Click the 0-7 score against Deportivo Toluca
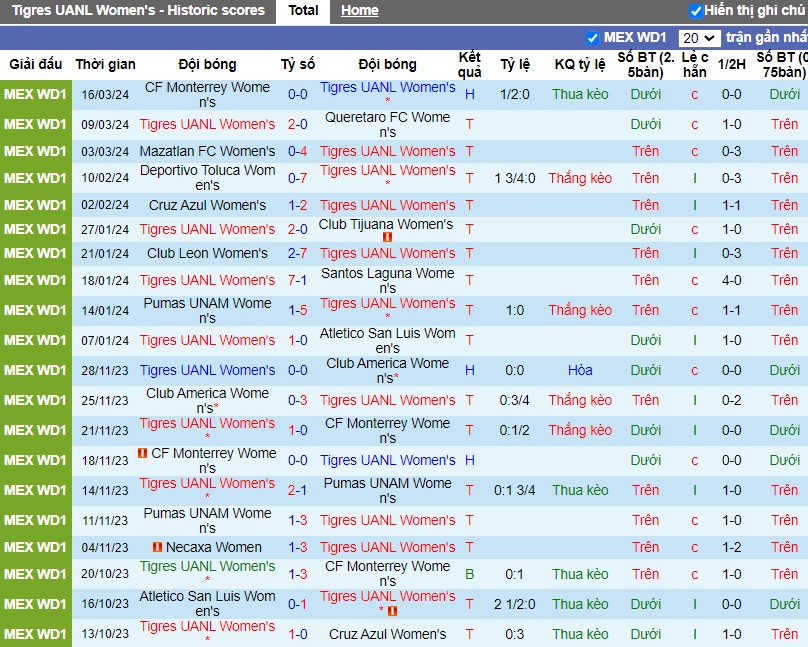 click(x=297, y=178)
